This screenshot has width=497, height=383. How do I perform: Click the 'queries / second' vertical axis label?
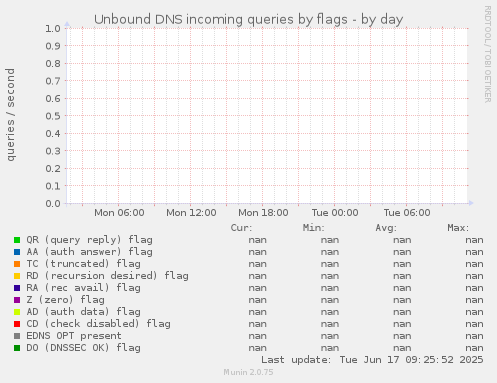(10, 115)
